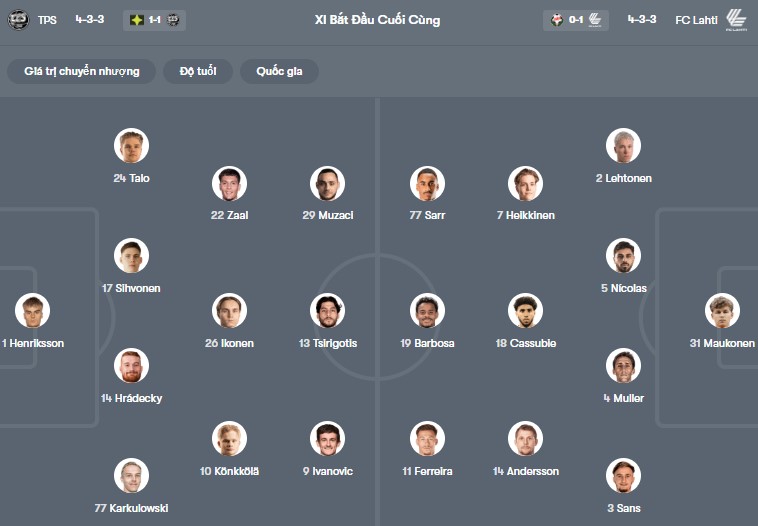Click the FC Lahti club logo
The width and height of the screenshot is (758, 526).
(736, 20)
